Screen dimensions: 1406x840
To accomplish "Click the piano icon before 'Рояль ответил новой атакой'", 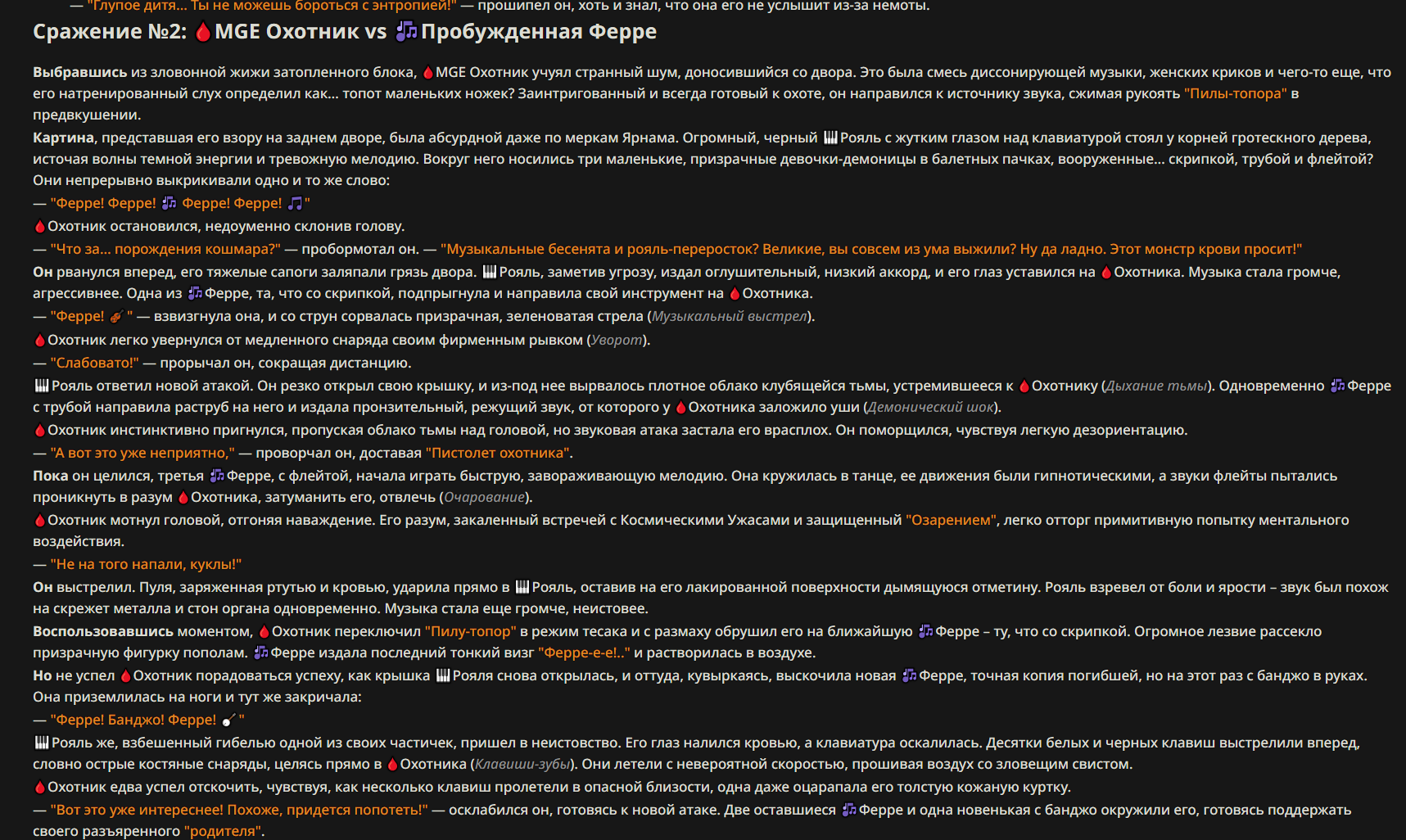I will (x=42, y=386).
